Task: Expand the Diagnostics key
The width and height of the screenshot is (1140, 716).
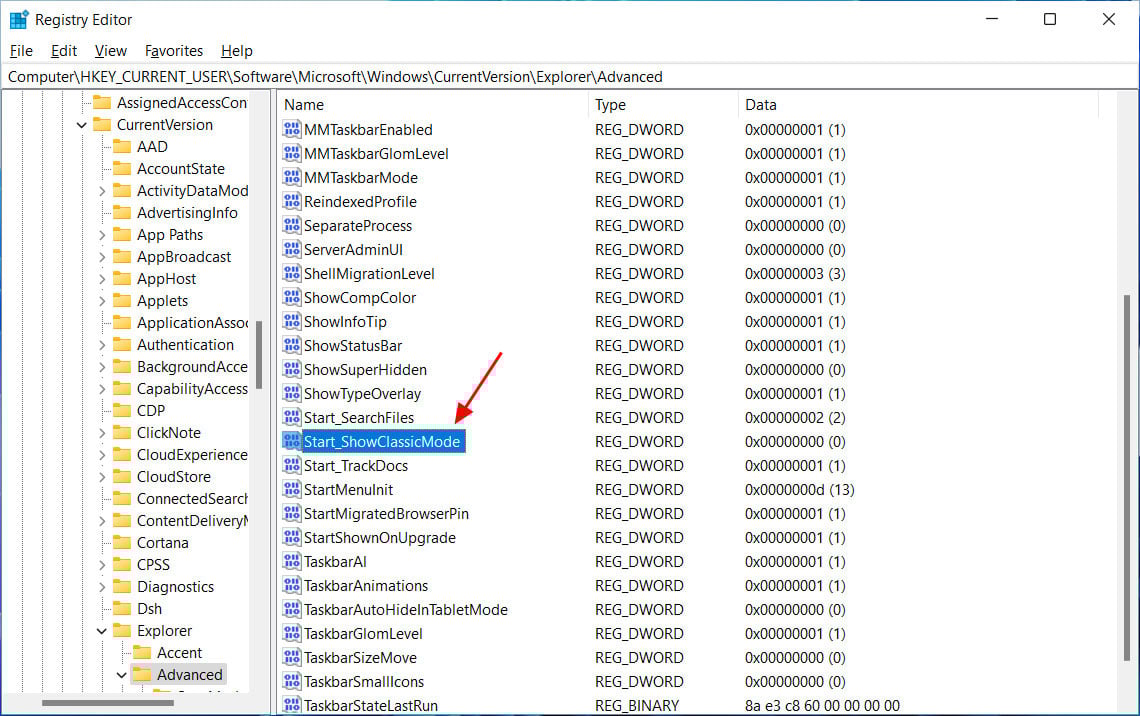Action: coord(102,587)
